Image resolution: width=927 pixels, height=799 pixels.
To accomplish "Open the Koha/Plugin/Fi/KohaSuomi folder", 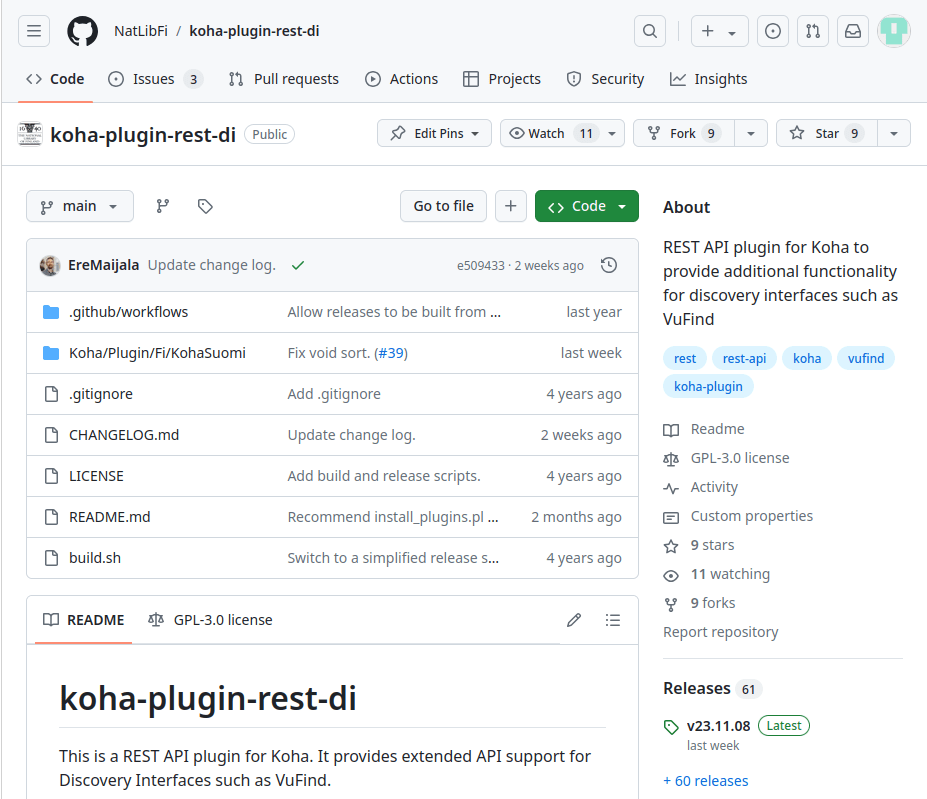I will click(157, 353).
